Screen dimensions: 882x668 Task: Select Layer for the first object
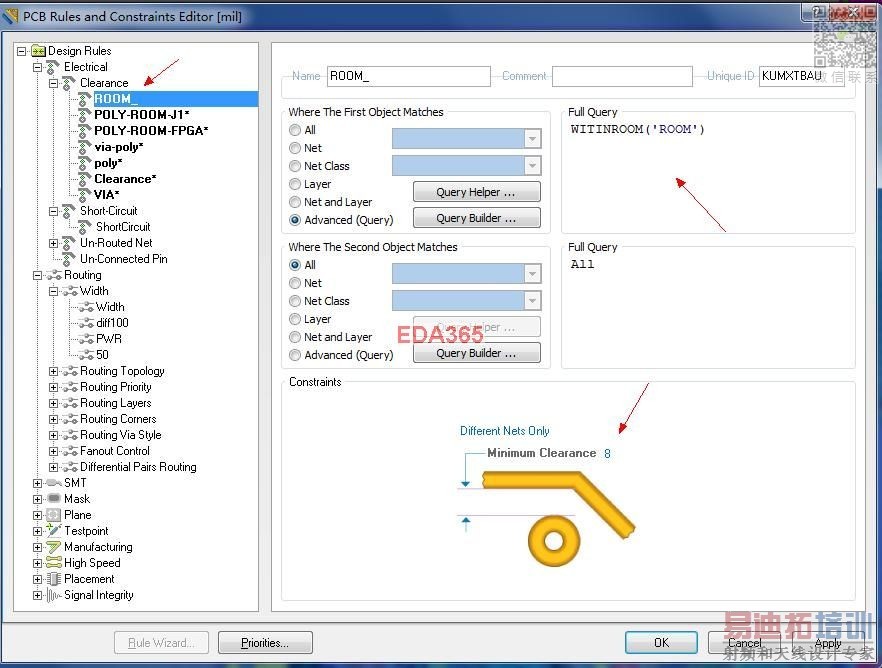[x=295, y=184]
